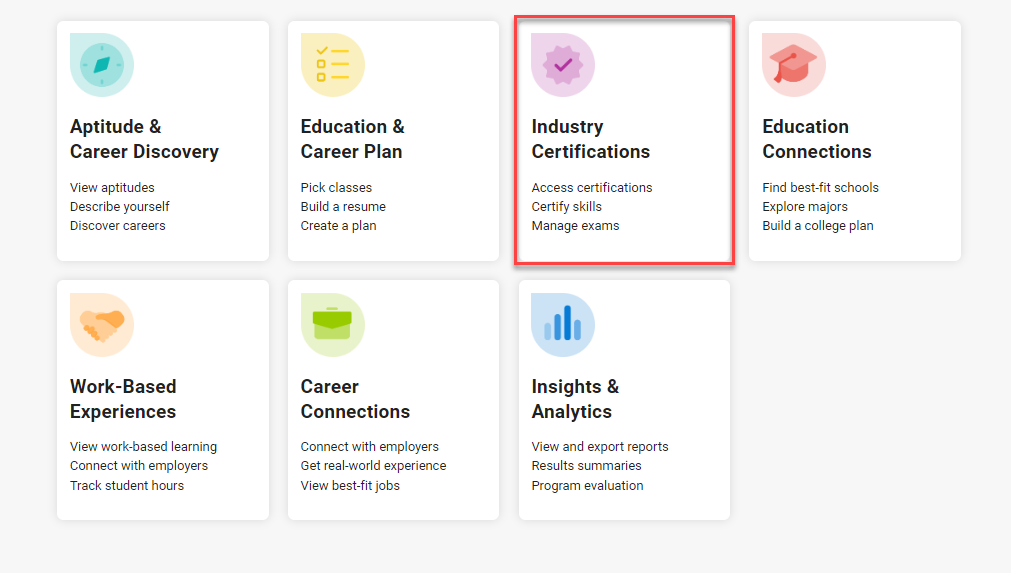Click the 'View and export reports' text
The width and height of the screenshot is (1011, 573).
tap(600, 447)
